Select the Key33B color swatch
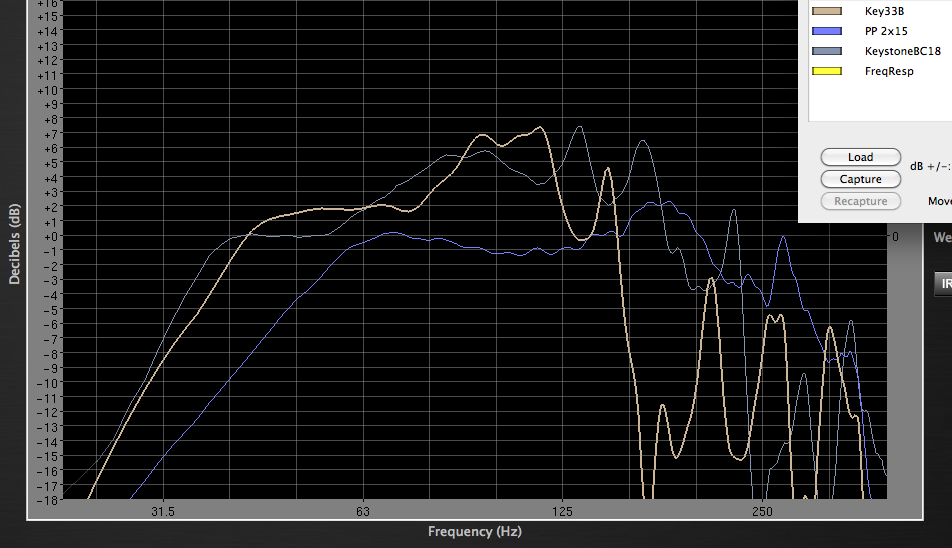Screen dimensions: 952x548 coord(827,11)
